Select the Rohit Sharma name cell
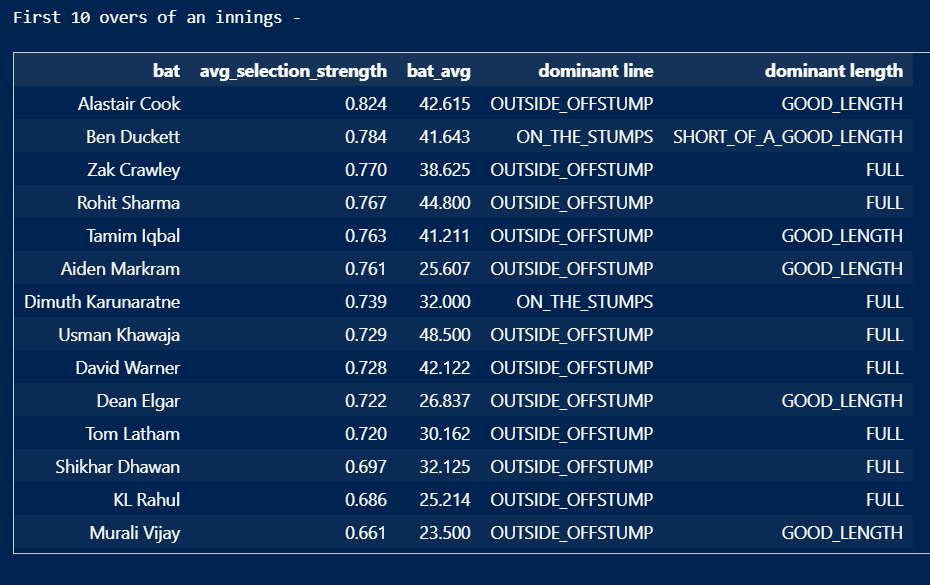This screenshot has width=930, height=585. click(128, 203)
